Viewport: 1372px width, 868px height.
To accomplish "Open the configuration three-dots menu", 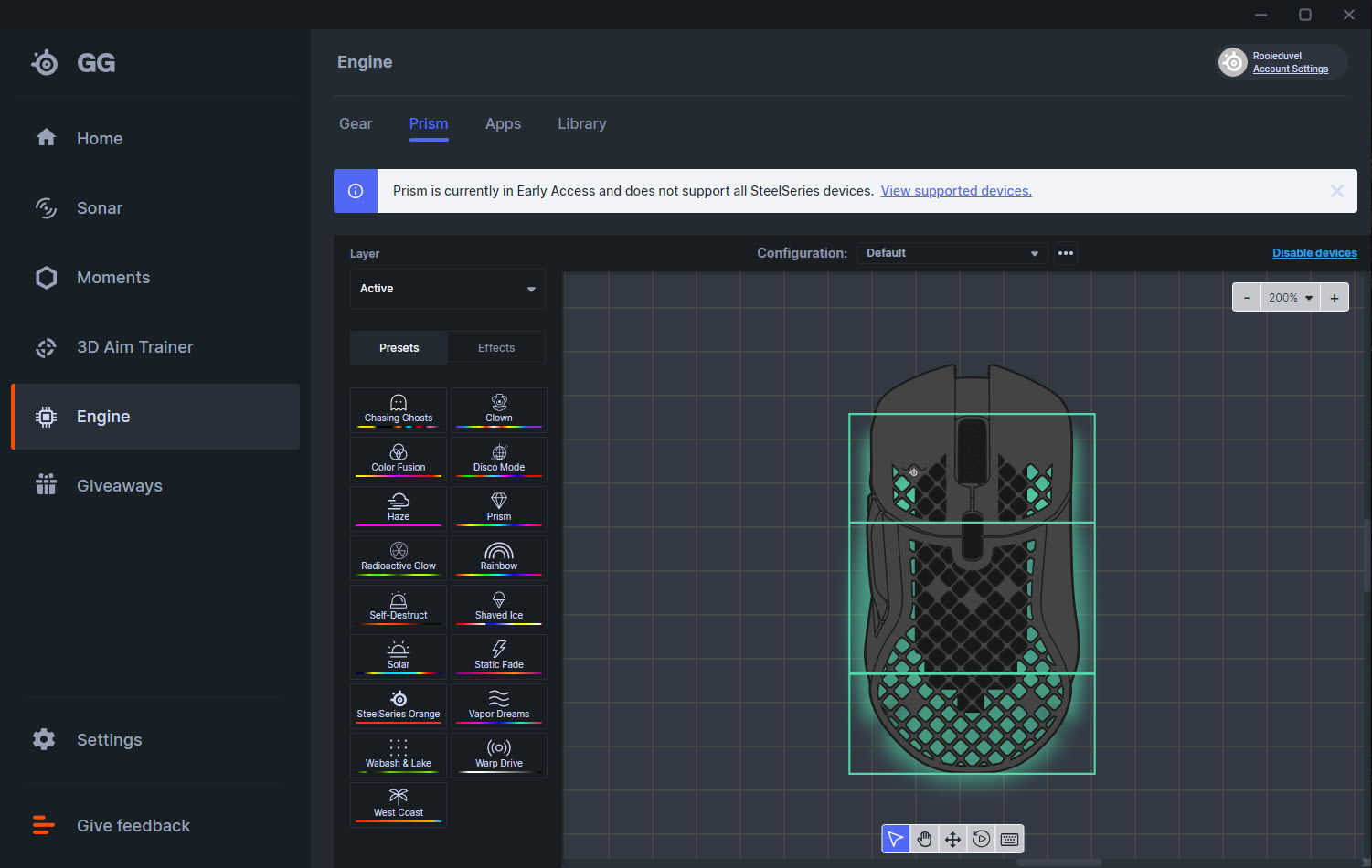I will (x=1066, y=253).
